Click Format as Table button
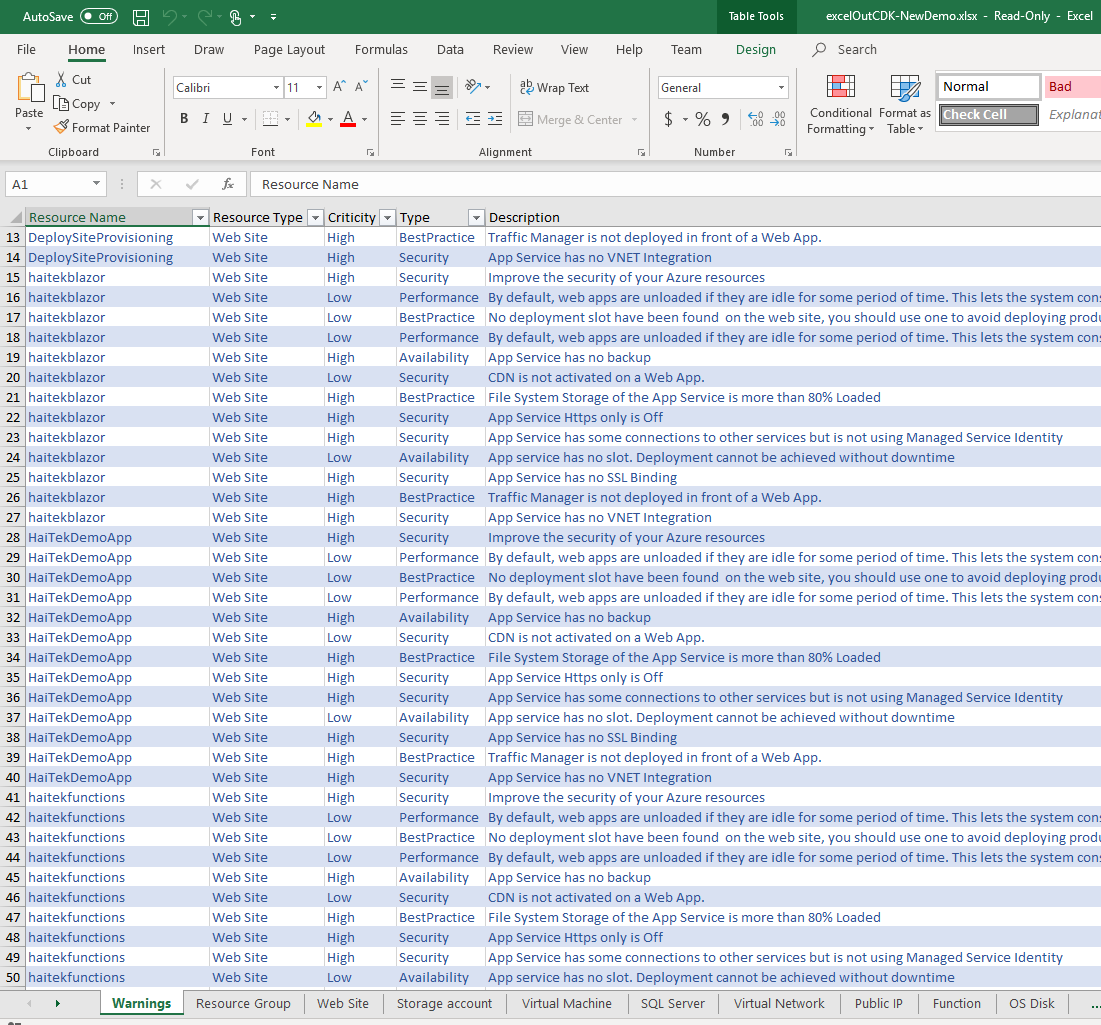Viewport: 1101px width, 1025px height. click(904, 104)
